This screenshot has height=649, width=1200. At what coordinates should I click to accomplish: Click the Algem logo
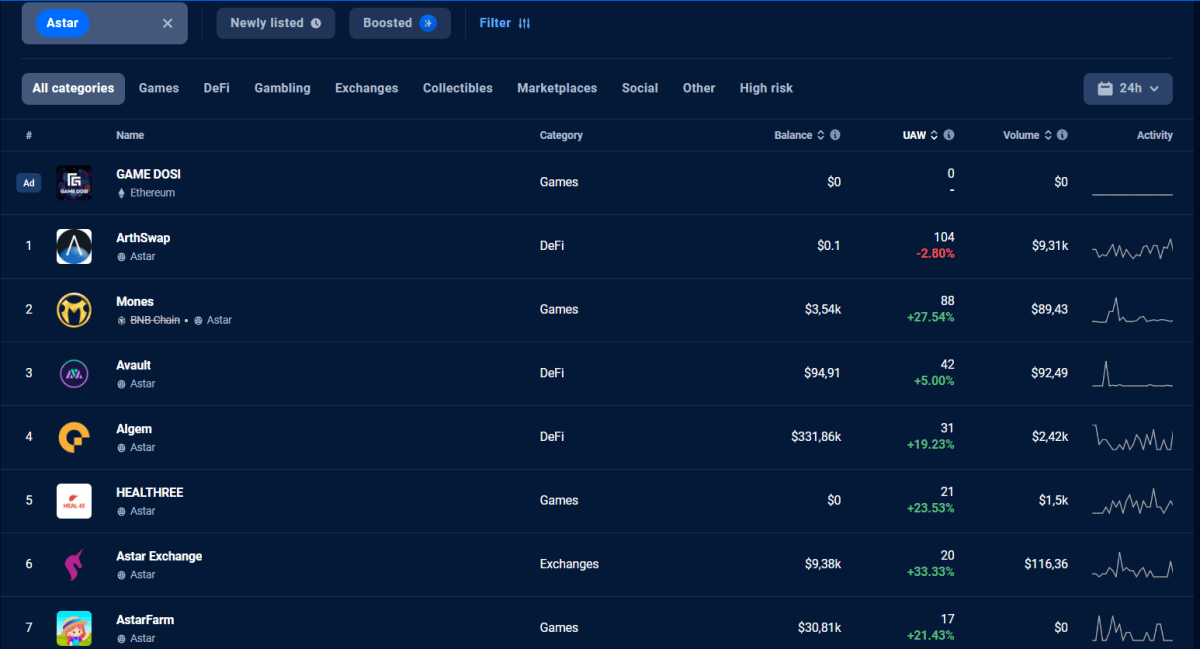pos(74,437)
